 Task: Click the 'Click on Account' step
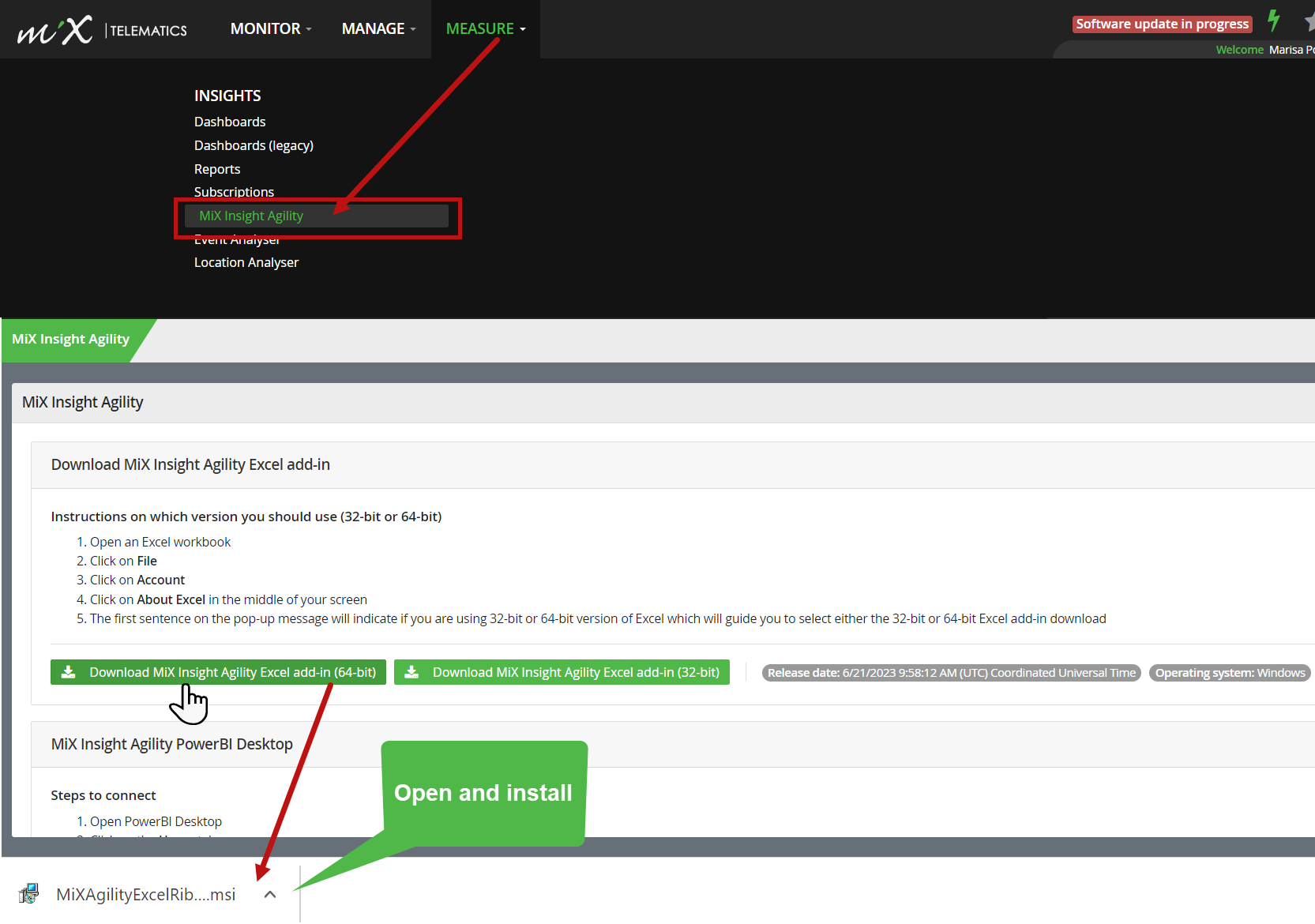(137, 580)
